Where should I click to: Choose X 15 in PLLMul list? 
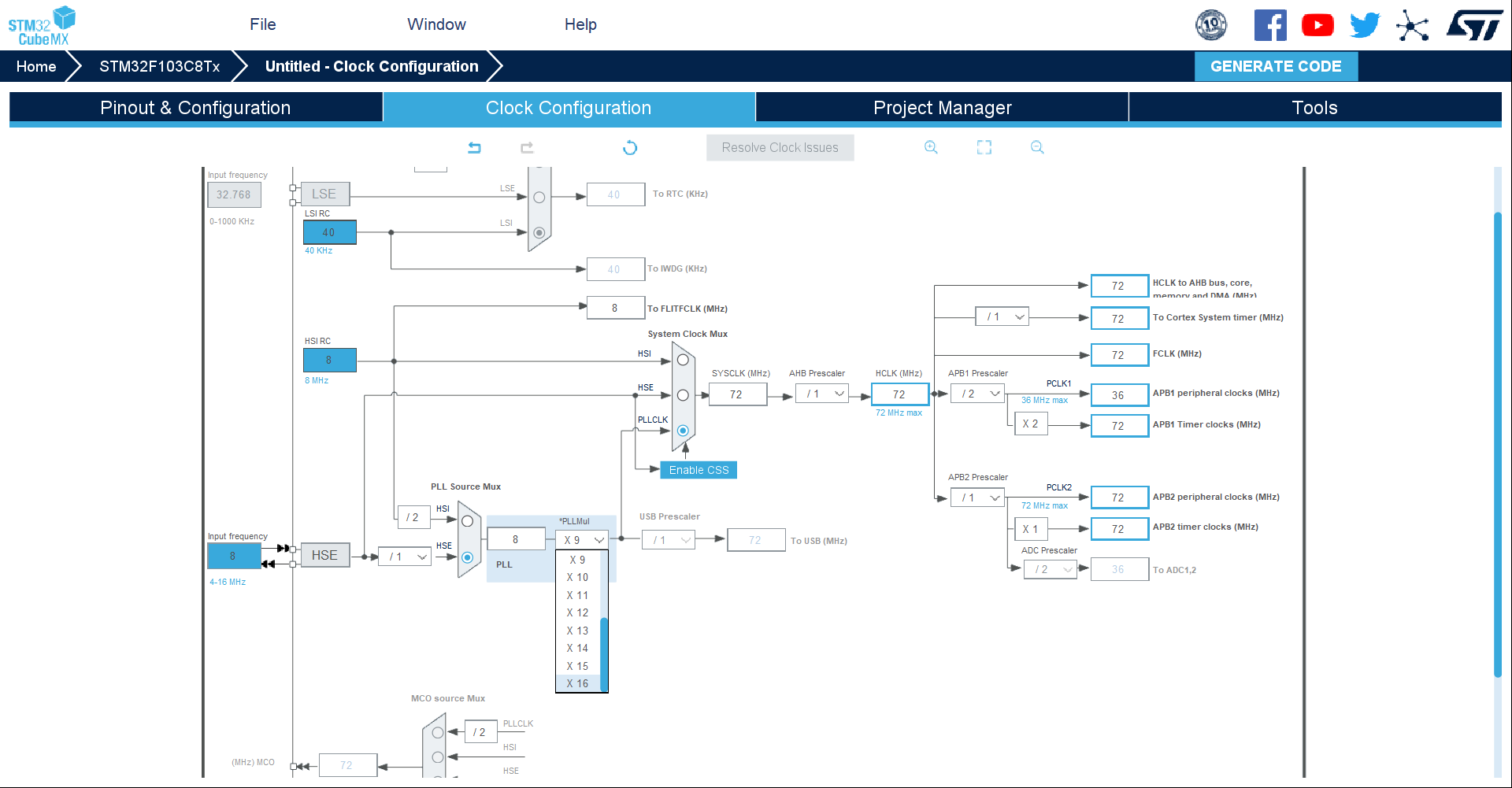[577, 666]
